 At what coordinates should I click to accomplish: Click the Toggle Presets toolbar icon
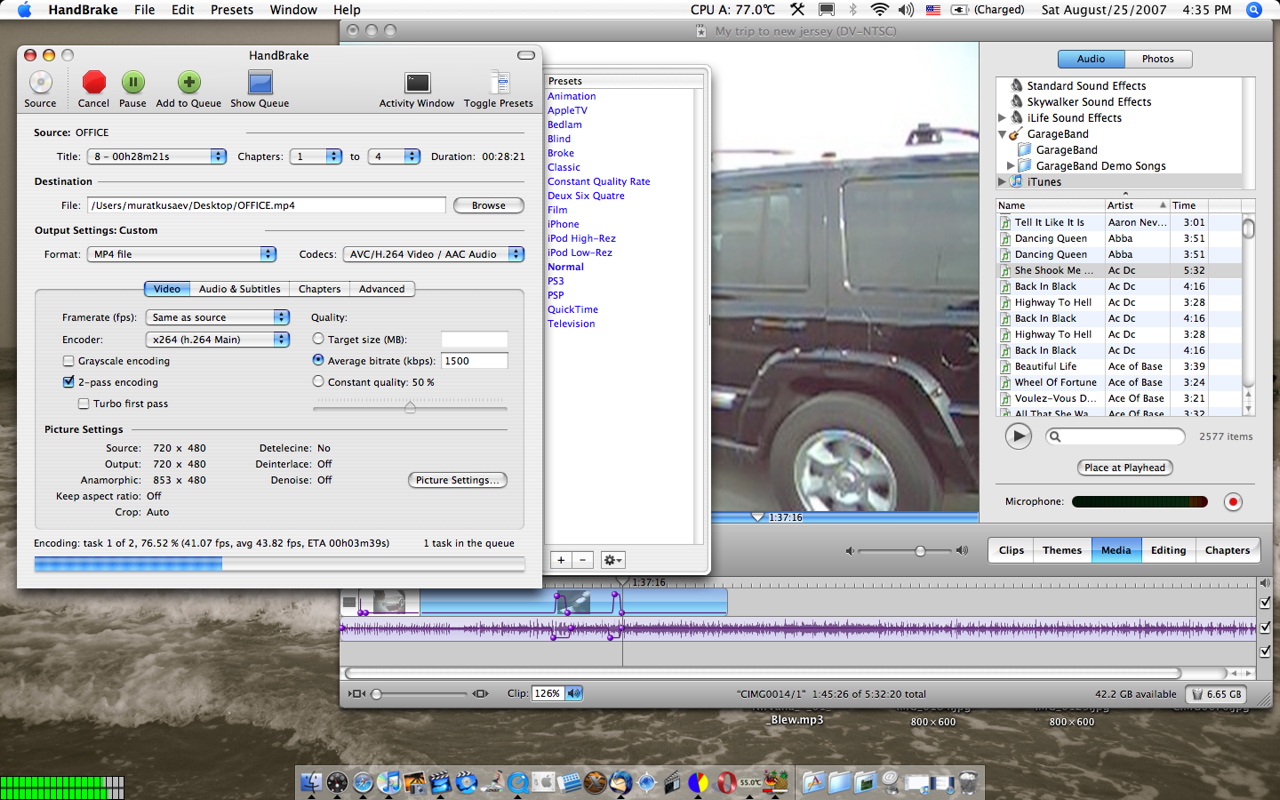(499, 82)
